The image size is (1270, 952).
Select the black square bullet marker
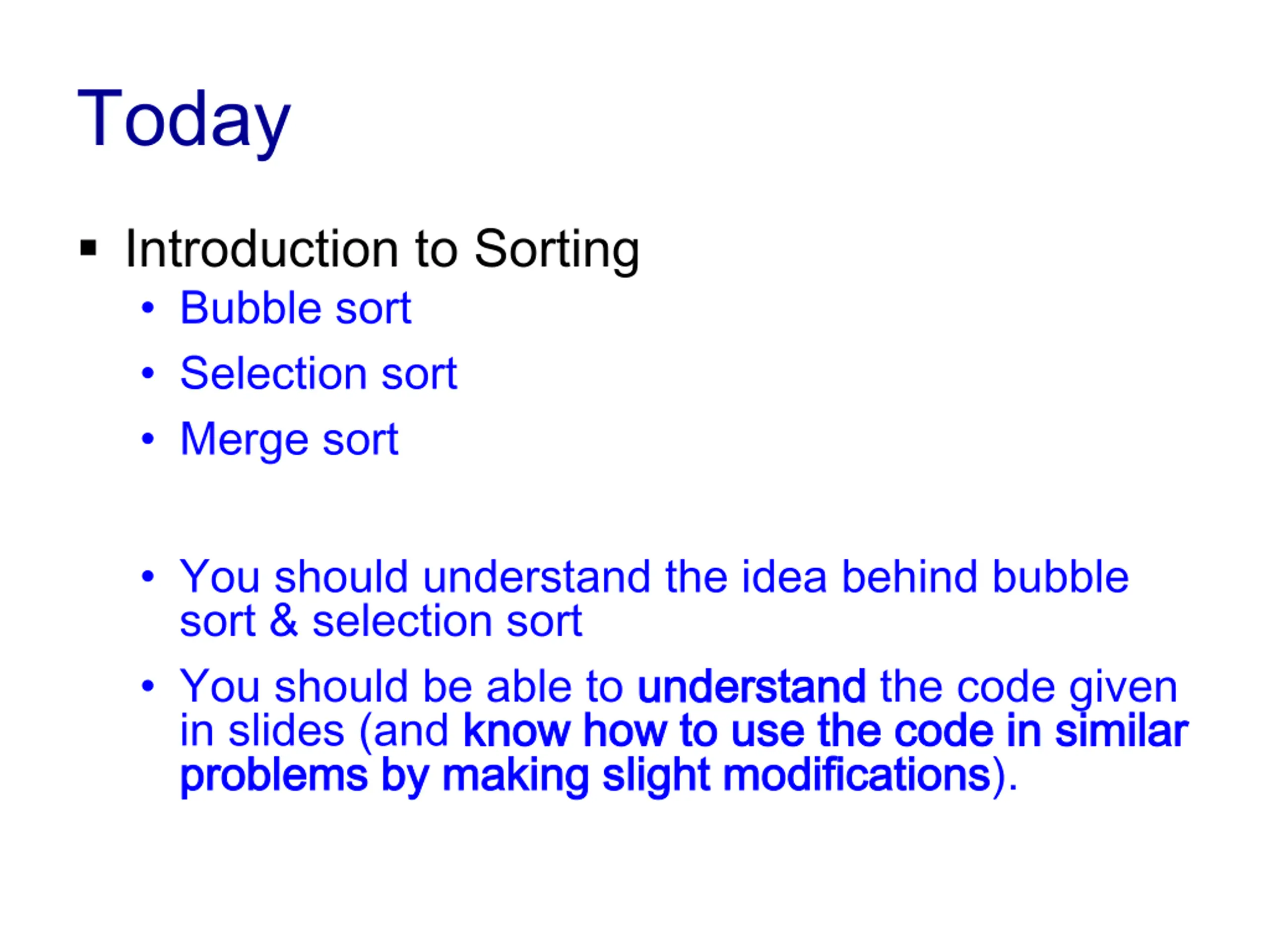88,248
